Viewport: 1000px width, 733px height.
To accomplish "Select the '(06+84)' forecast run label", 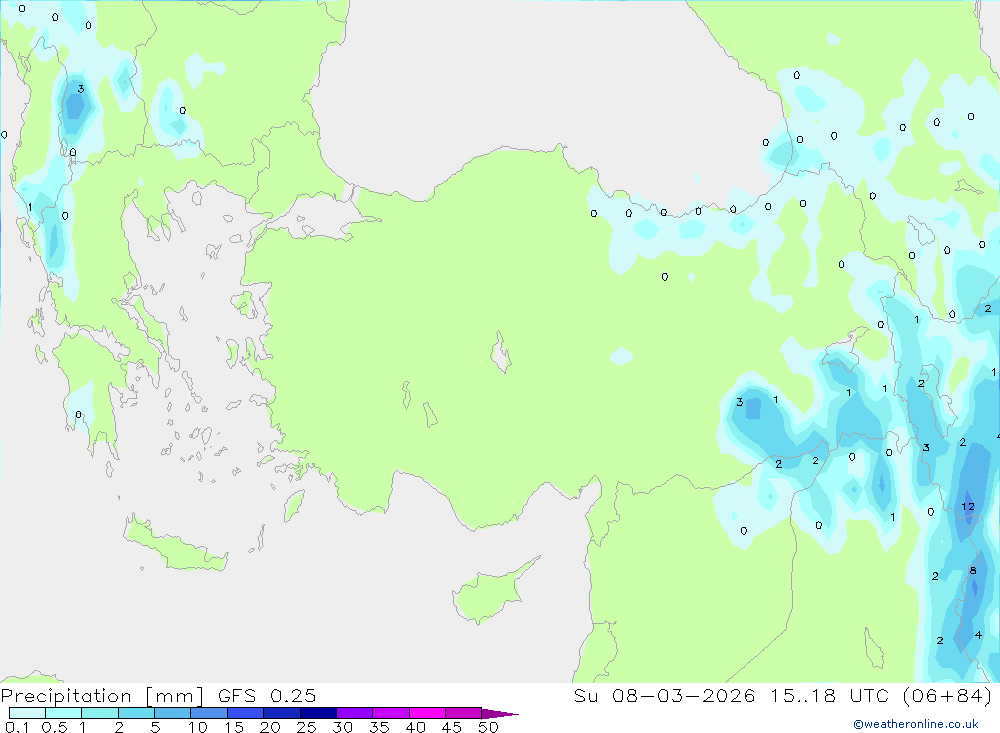I will 948,695.
